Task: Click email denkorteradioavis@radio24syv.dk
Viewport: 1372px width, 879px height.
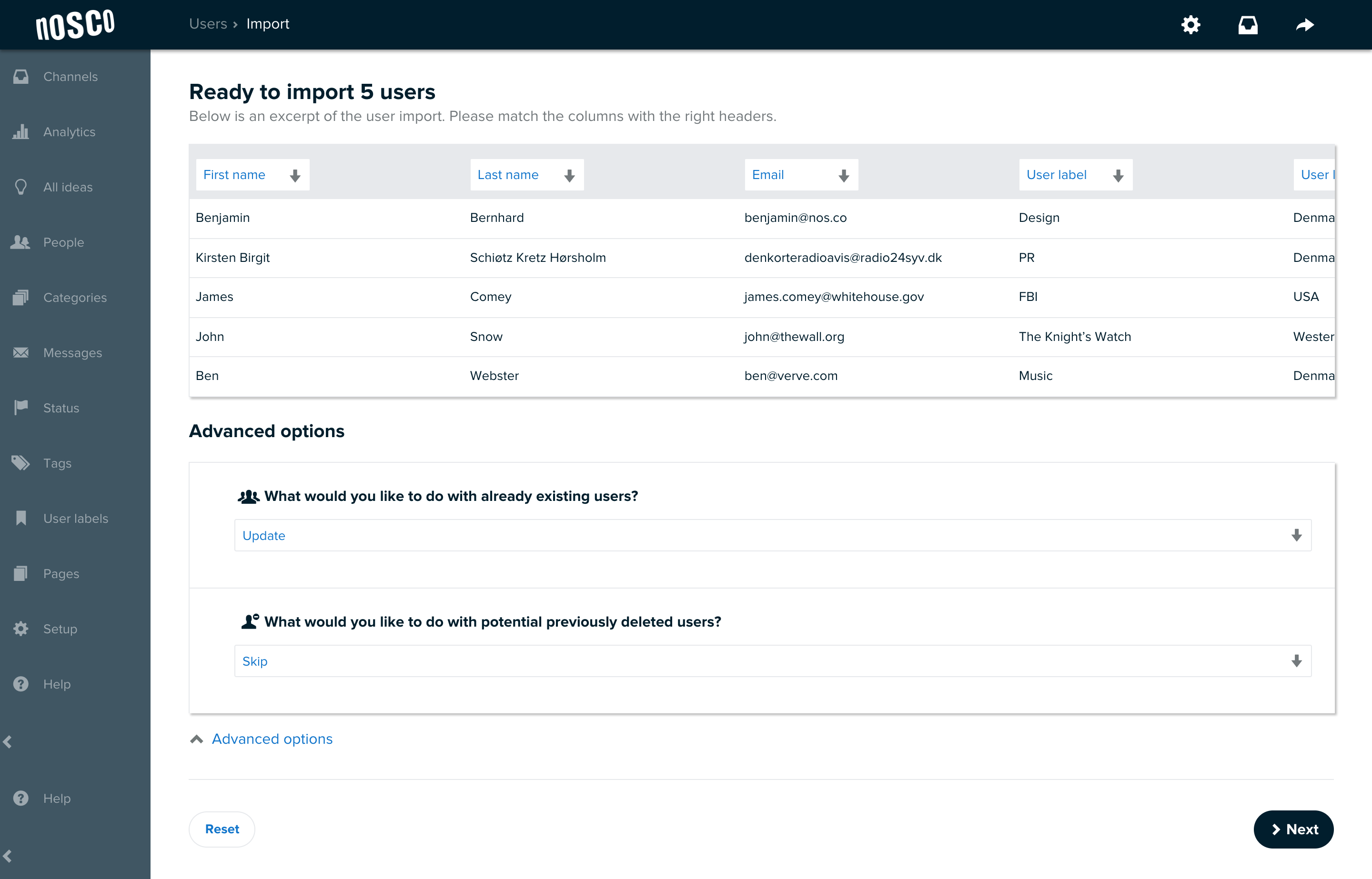Action: [x=843, y=258]
